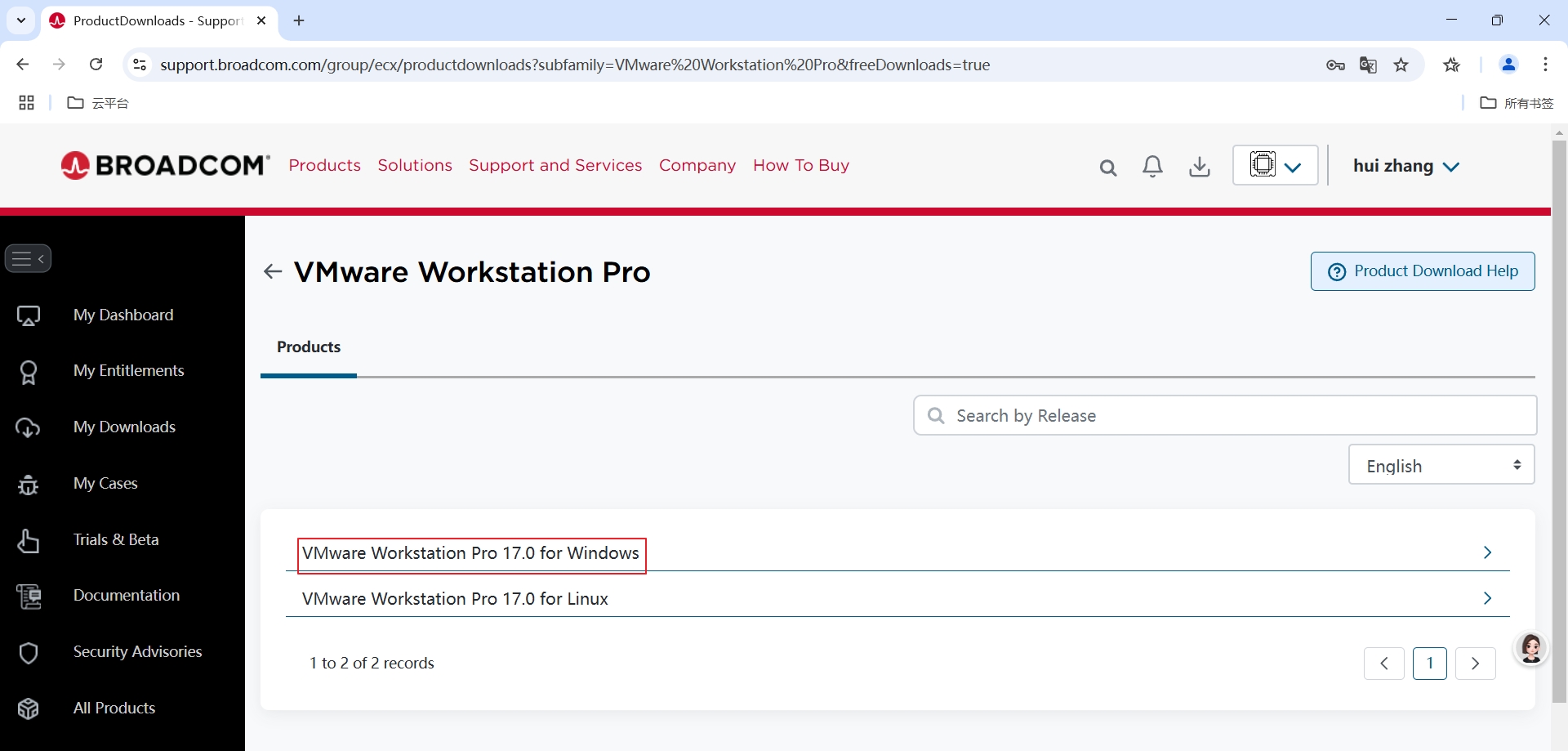Go to the next records page
This screenshot has height=751, width=1568.
click(x=1476, y=664)
